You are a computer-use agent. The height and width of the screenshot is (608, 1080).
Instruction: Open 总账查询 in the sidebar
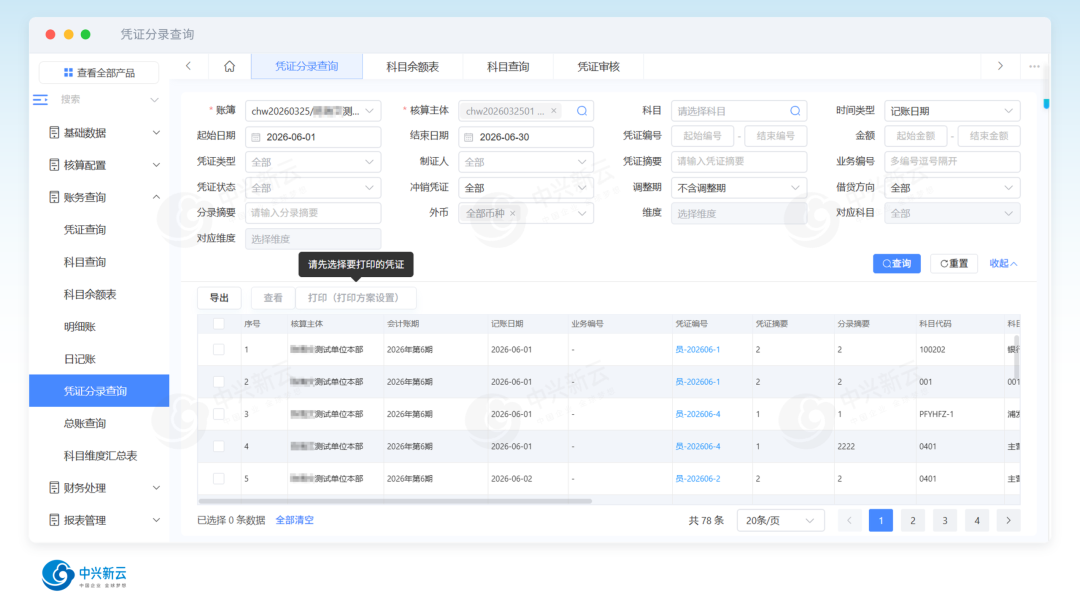point(85,423)
